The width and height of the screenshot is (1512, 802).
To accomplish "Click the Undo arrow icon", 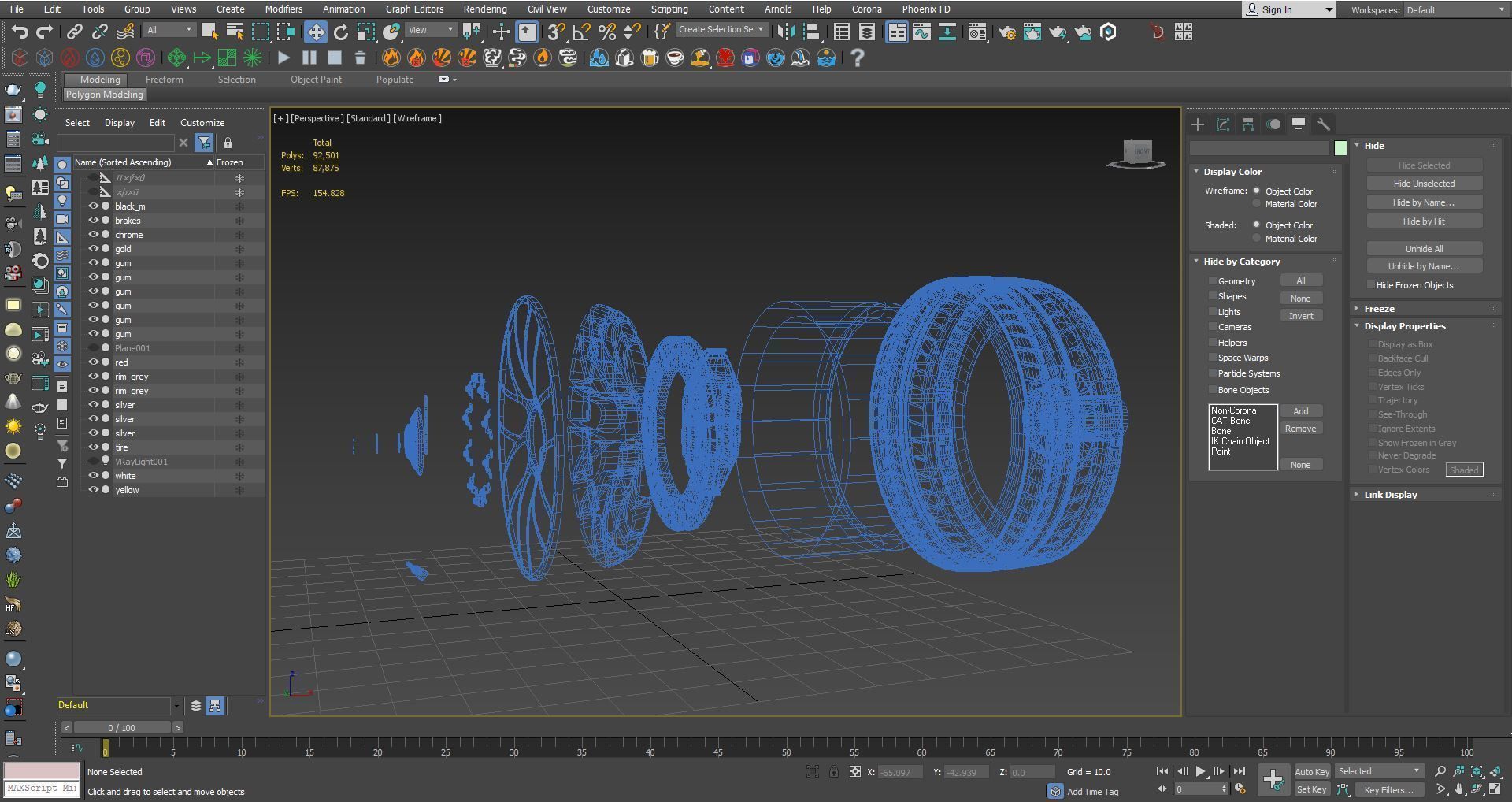I will 20,32.
